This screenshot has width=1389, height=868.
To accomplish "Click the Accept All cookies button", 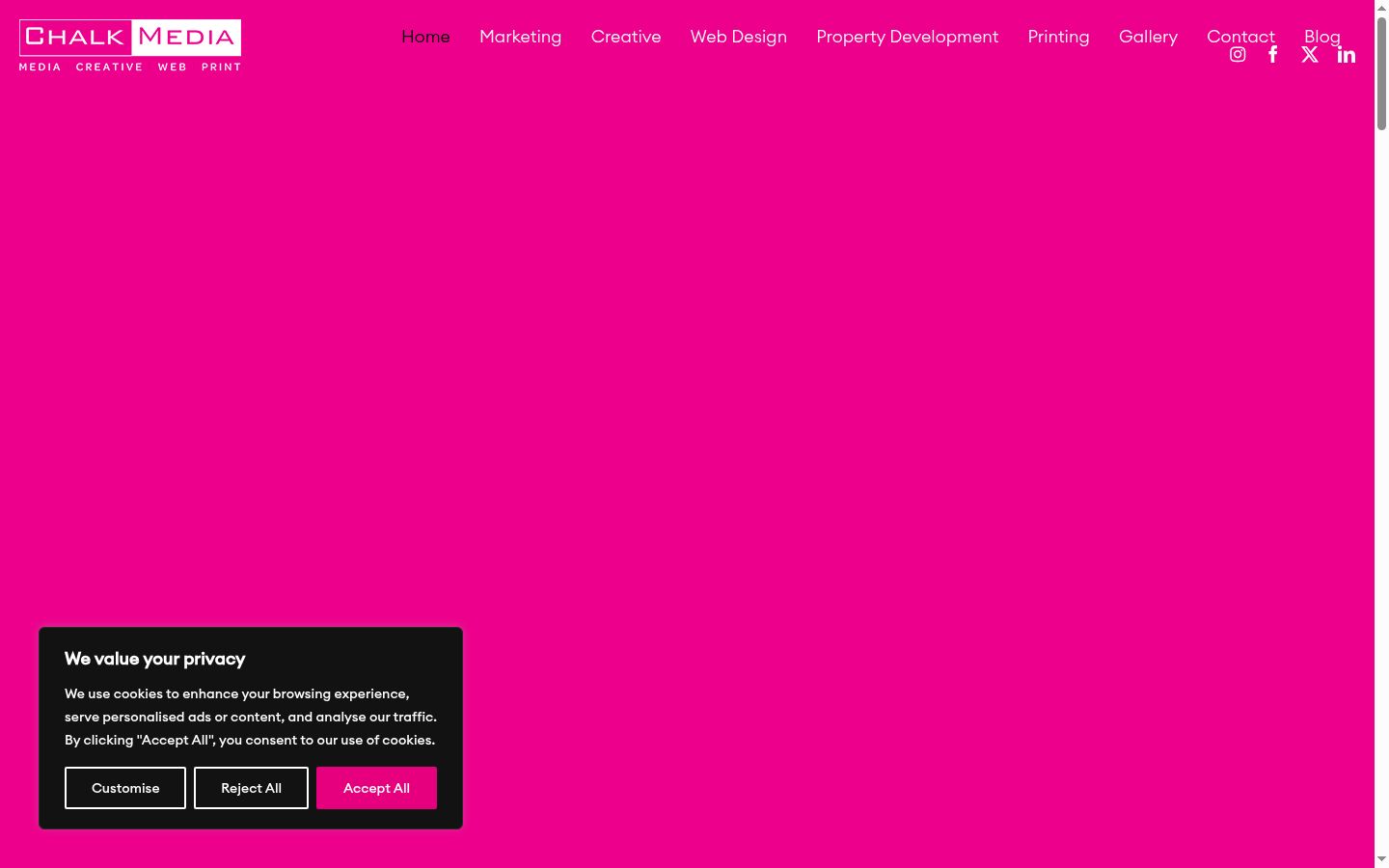I will [x=376, y=788].
